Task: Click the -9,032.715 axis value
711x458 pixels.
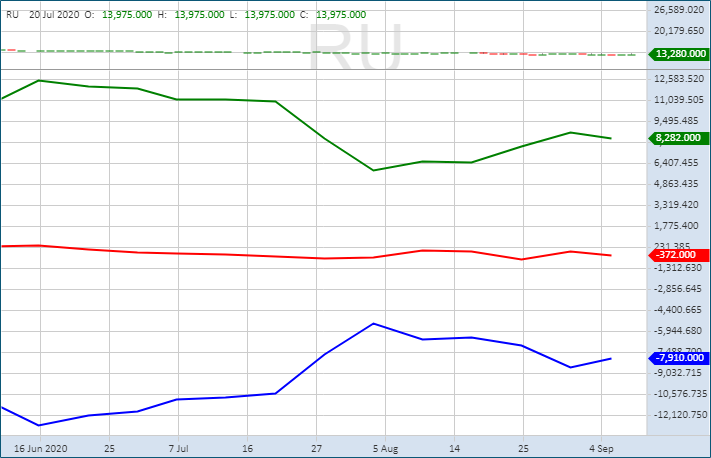Action: pyautogui.click(x=677, y=373)
